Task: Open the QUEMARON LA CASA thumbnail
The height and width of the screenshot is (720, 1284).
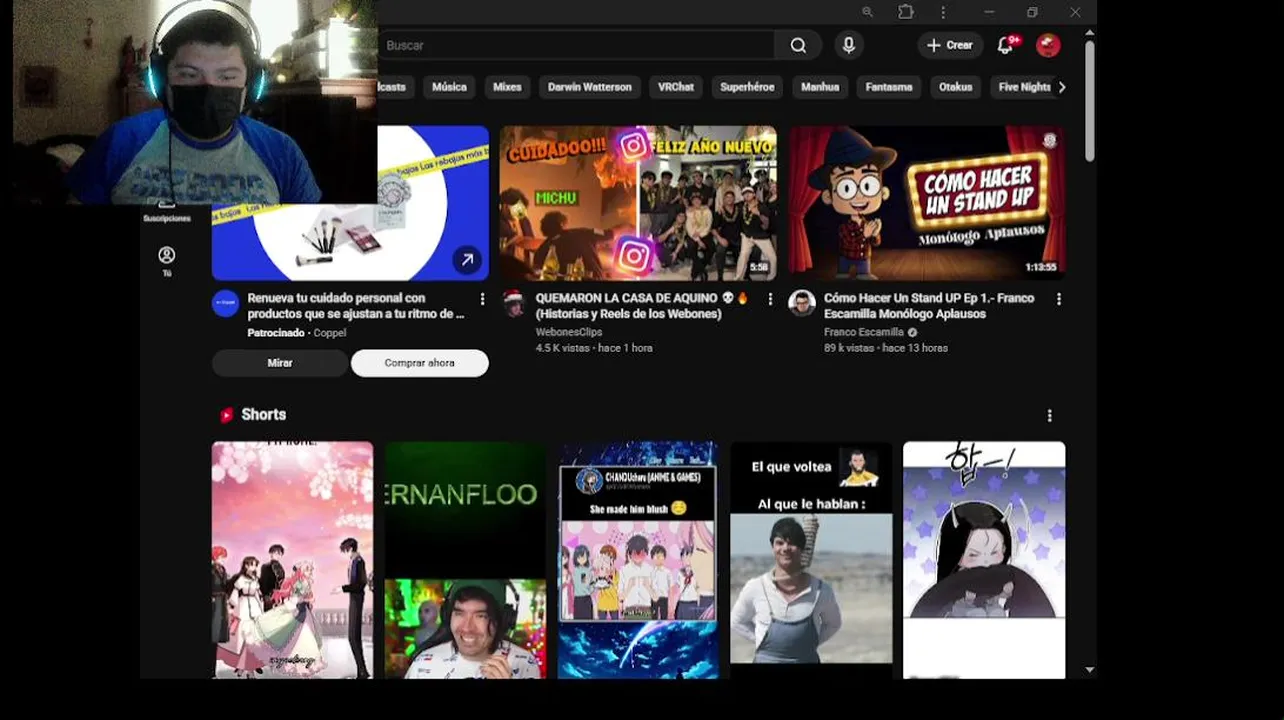Action: pos(638,203)
